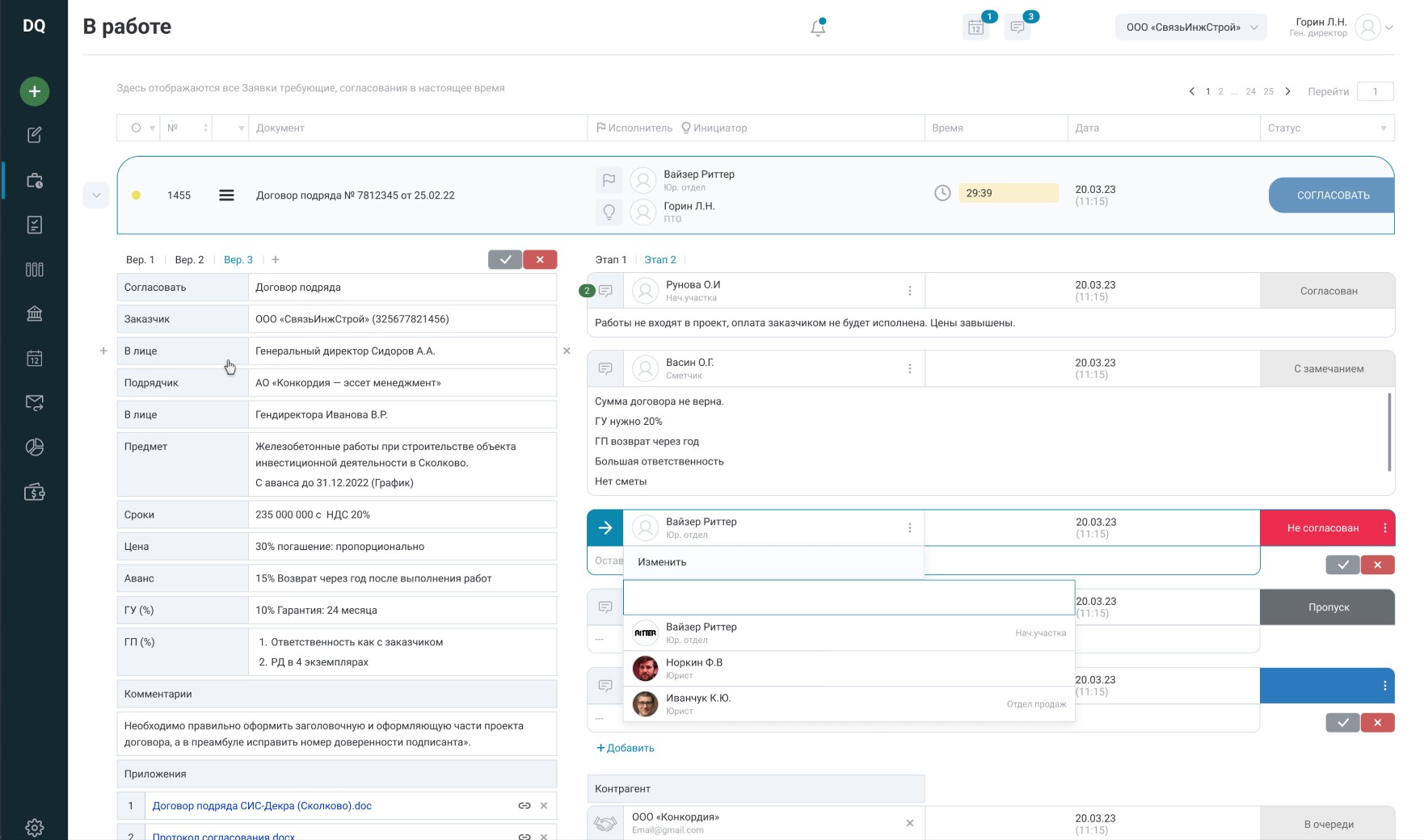The width and height of the screenshot is (1424, 840).
Task: Collapse row 1455 with chevron button
Action: point(96,195)
